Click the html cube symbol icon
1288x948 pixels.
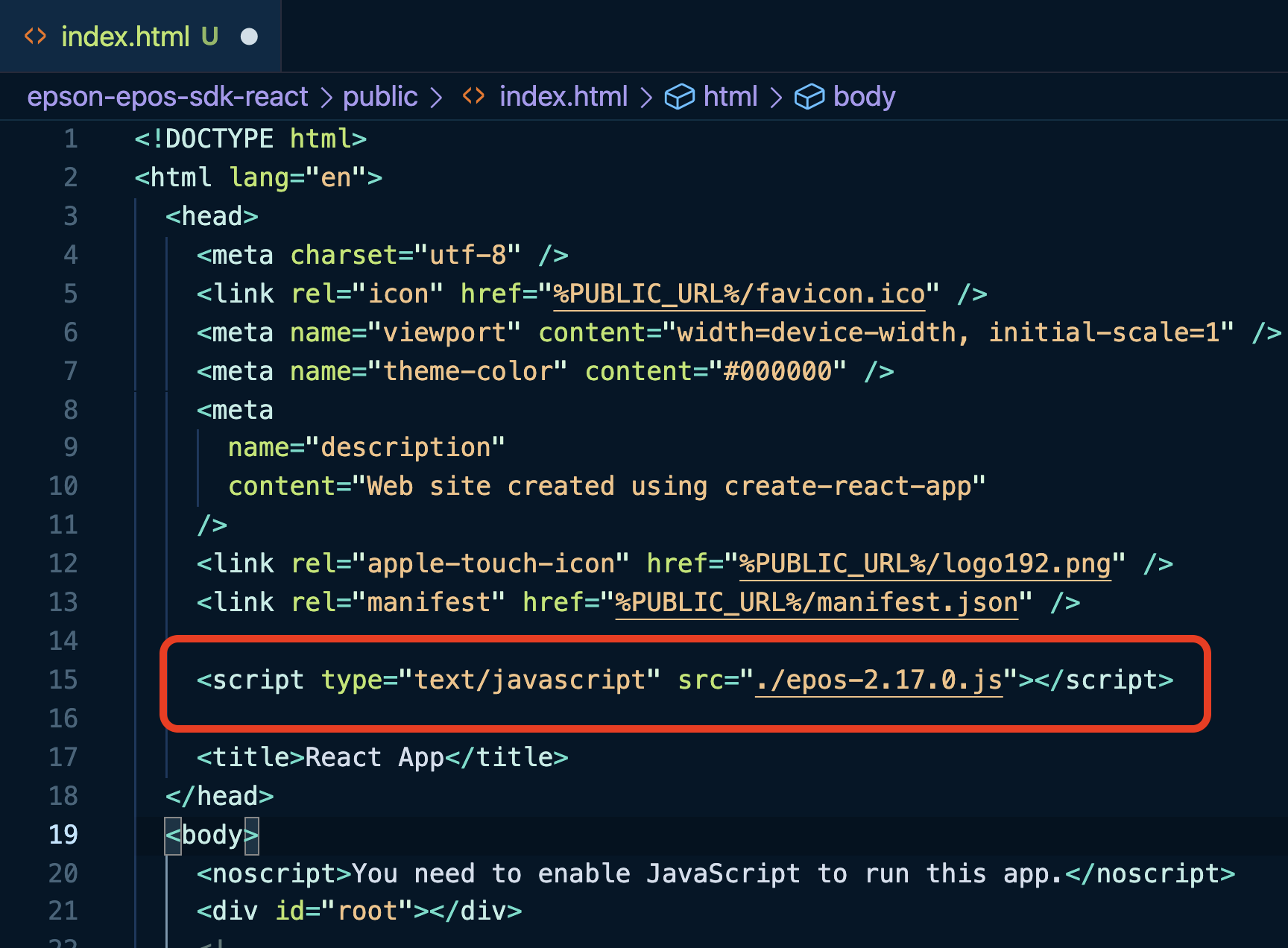679,96
